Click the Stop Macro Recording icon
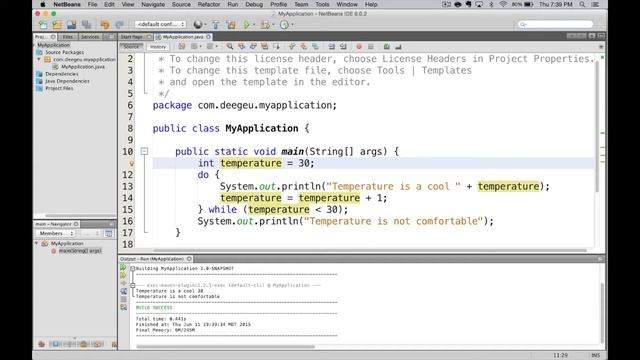The height and width of the screenshot is (360, 640). (x=371, y=47)
